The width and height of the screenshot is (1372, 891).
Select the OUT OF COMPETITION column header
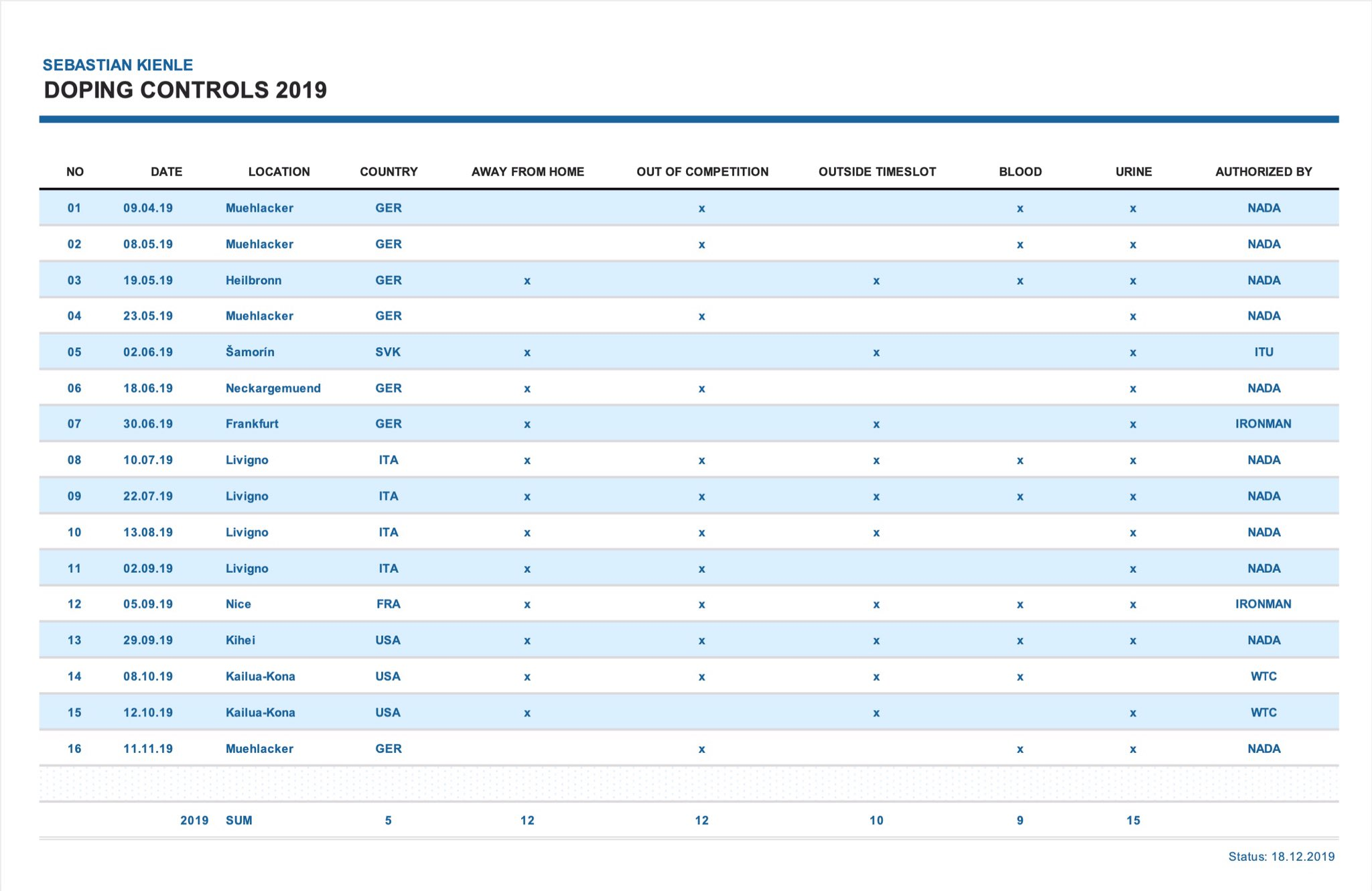tap(702, 172)
